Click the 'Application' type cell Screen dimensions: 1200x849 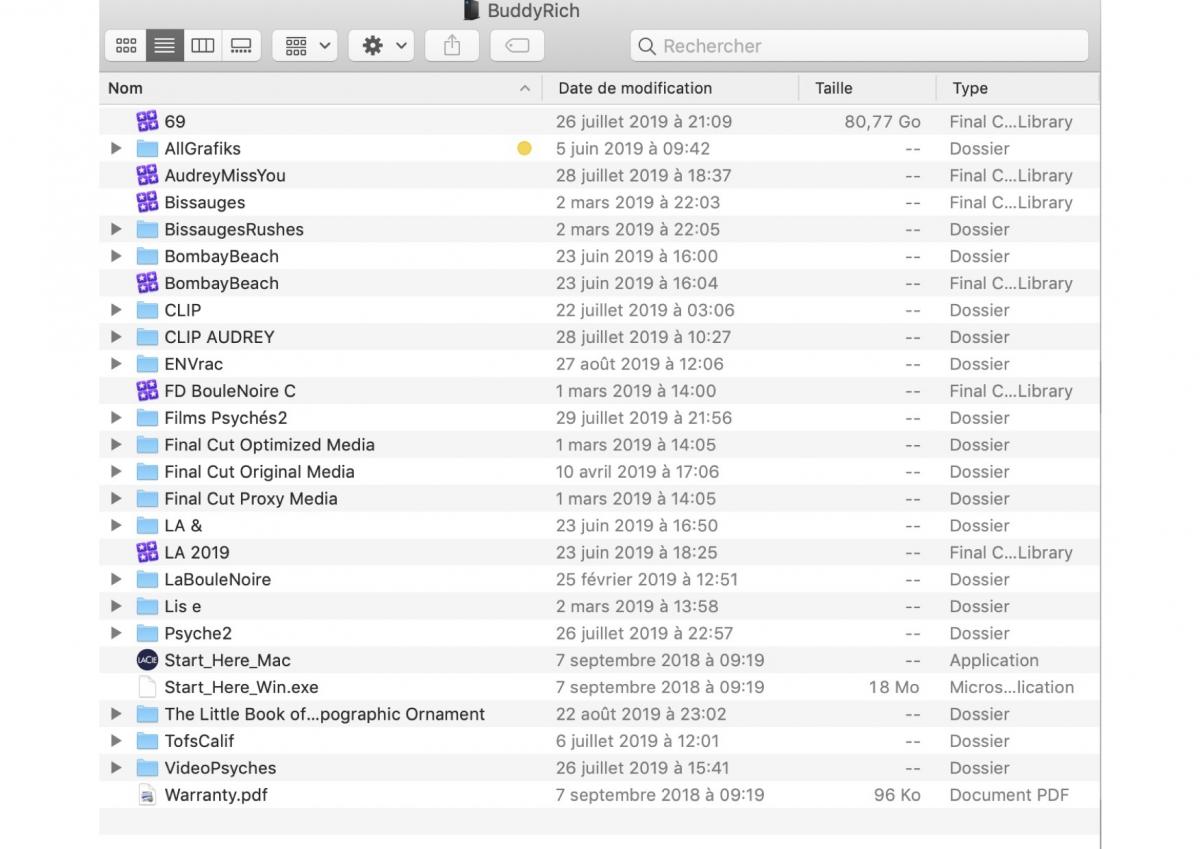coord(994,660)
